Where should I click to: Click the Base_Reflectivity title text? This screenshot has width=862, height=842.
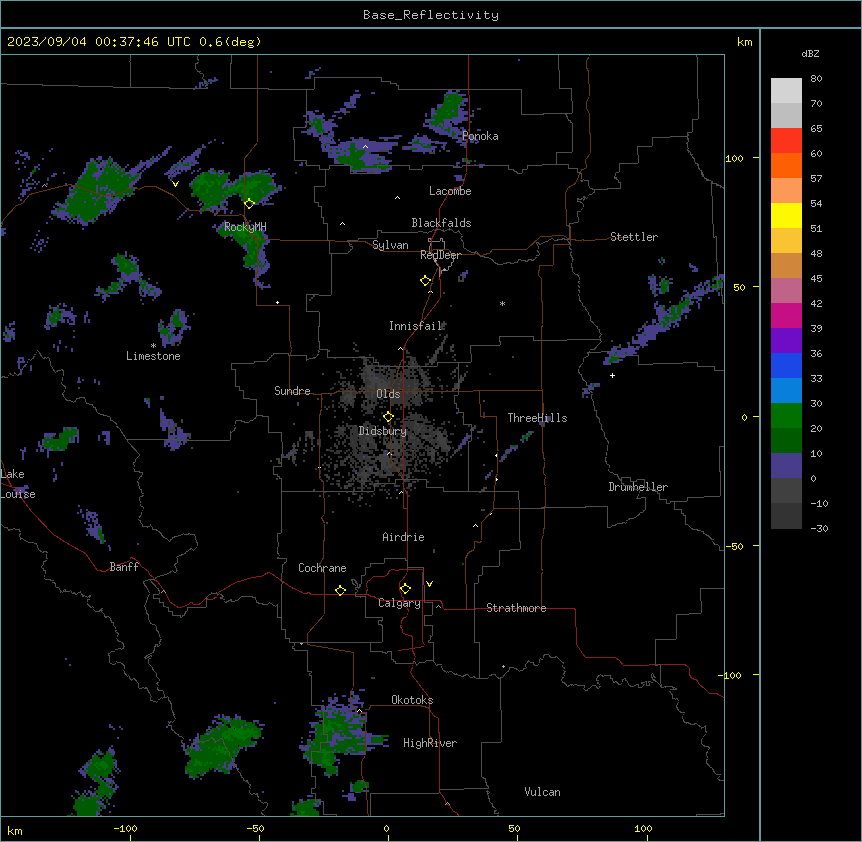(x=431, y=15)
